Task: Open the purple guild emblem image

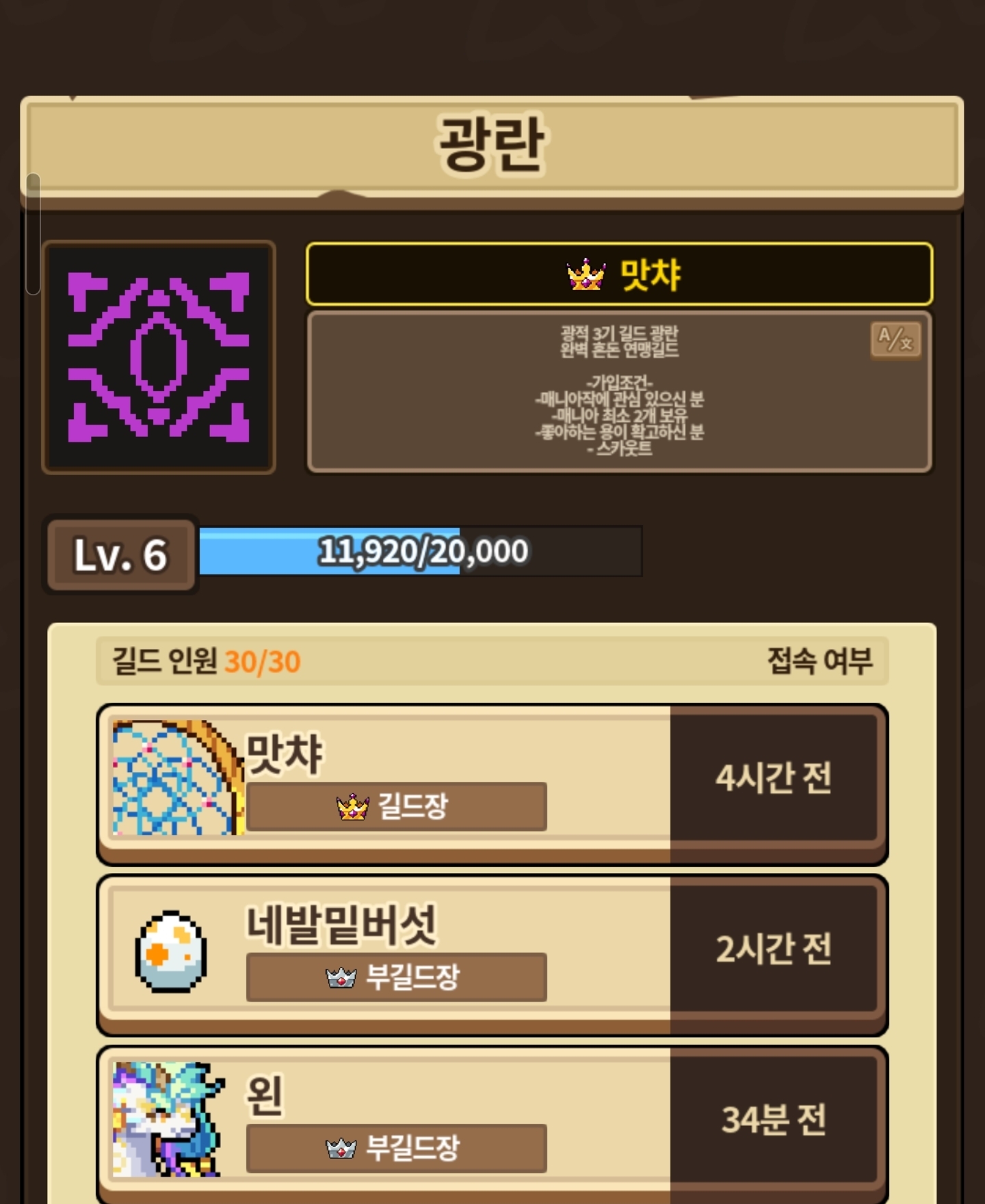Action: tap(159, 357)
